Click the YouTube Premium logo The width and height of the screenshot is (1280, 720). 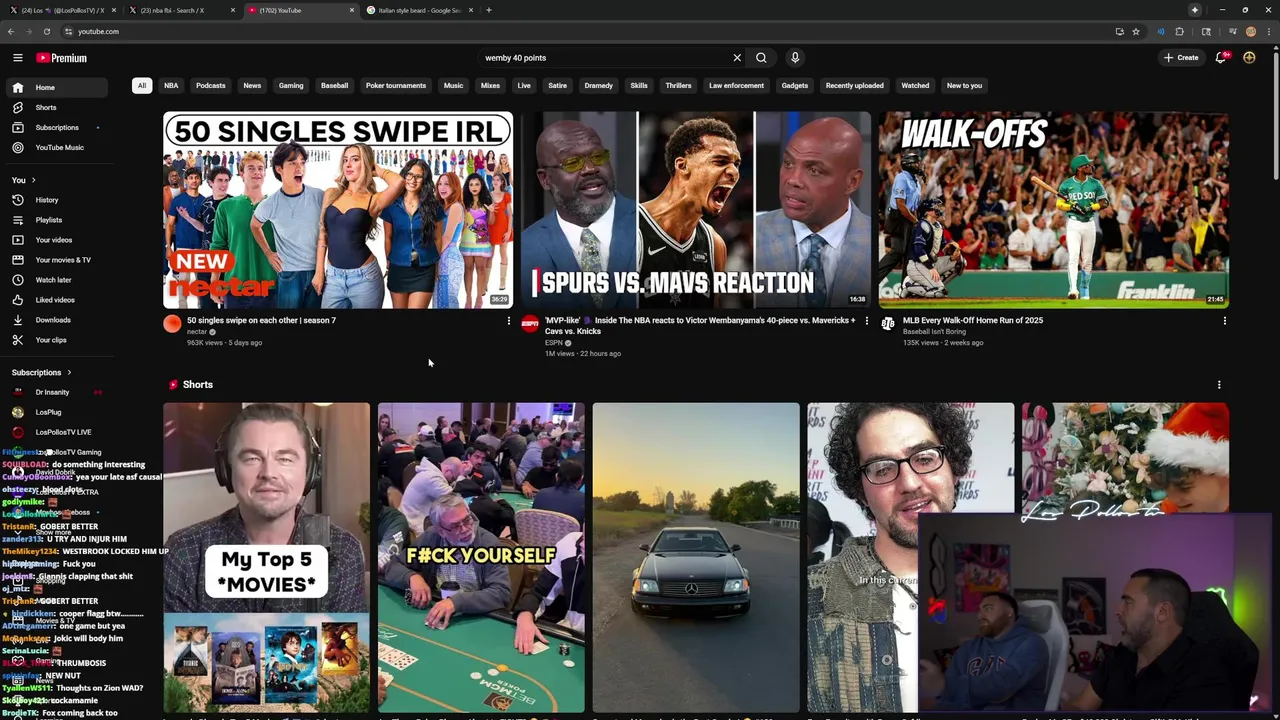pyautogui.click(x=62, y=58)
